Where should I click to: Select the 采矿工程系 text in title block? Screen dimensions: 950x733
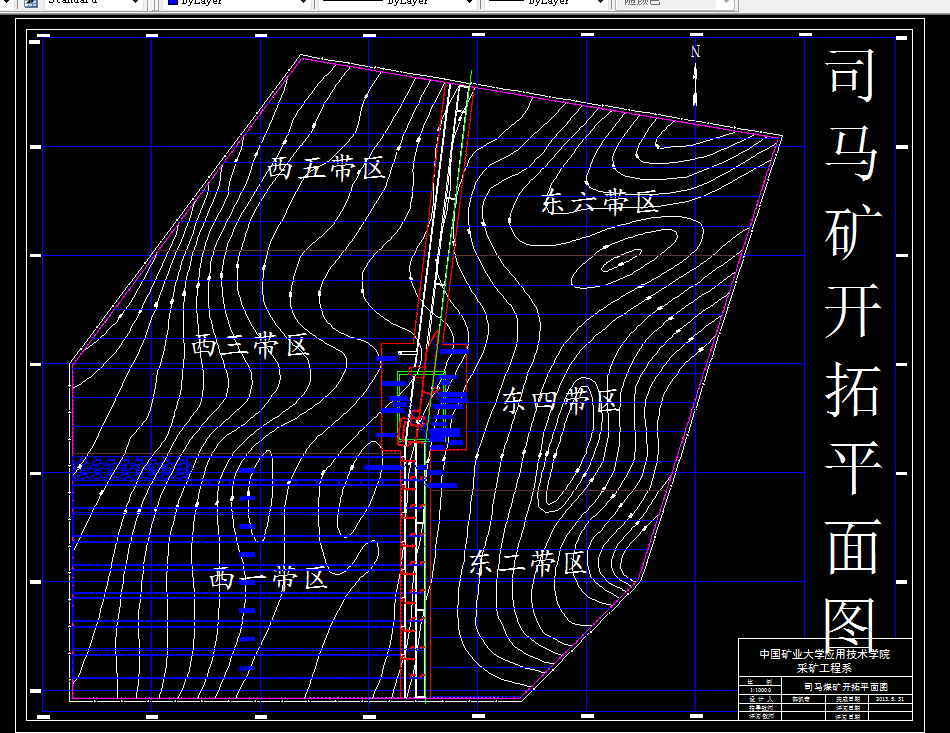(x=824, y=668)
